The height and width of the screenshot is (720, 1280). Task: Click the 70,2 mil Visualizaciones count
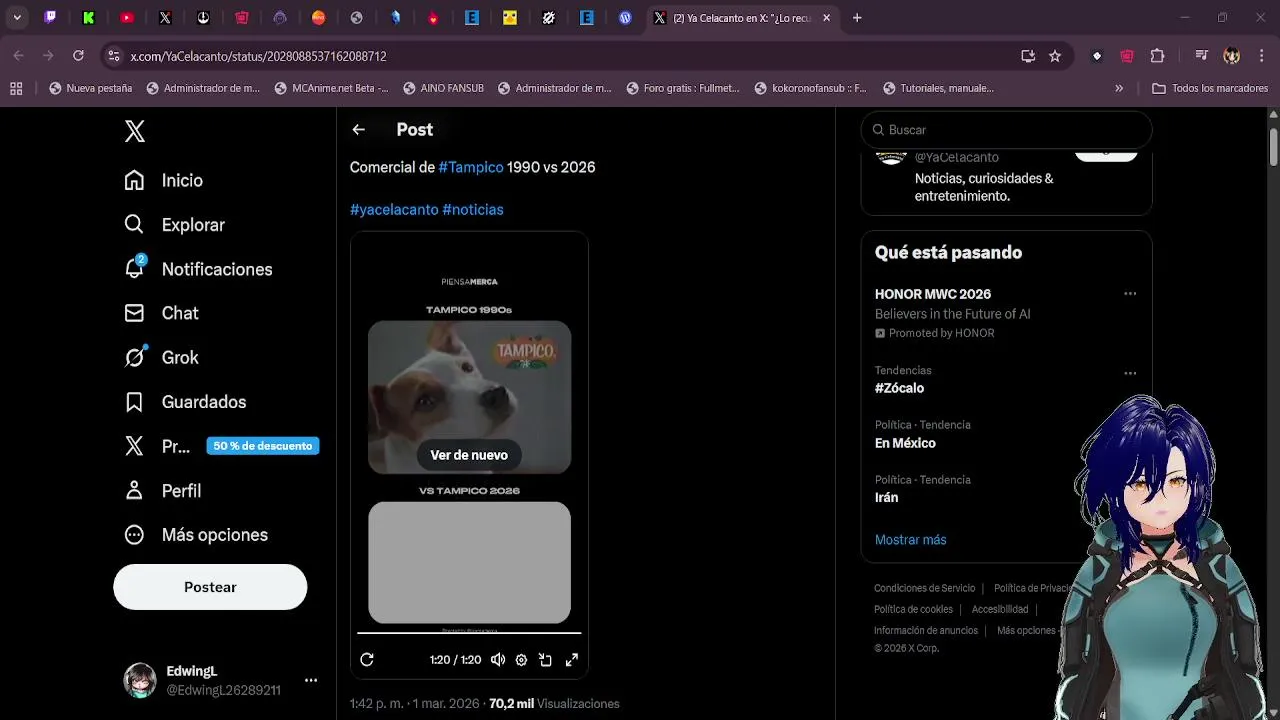554,704
